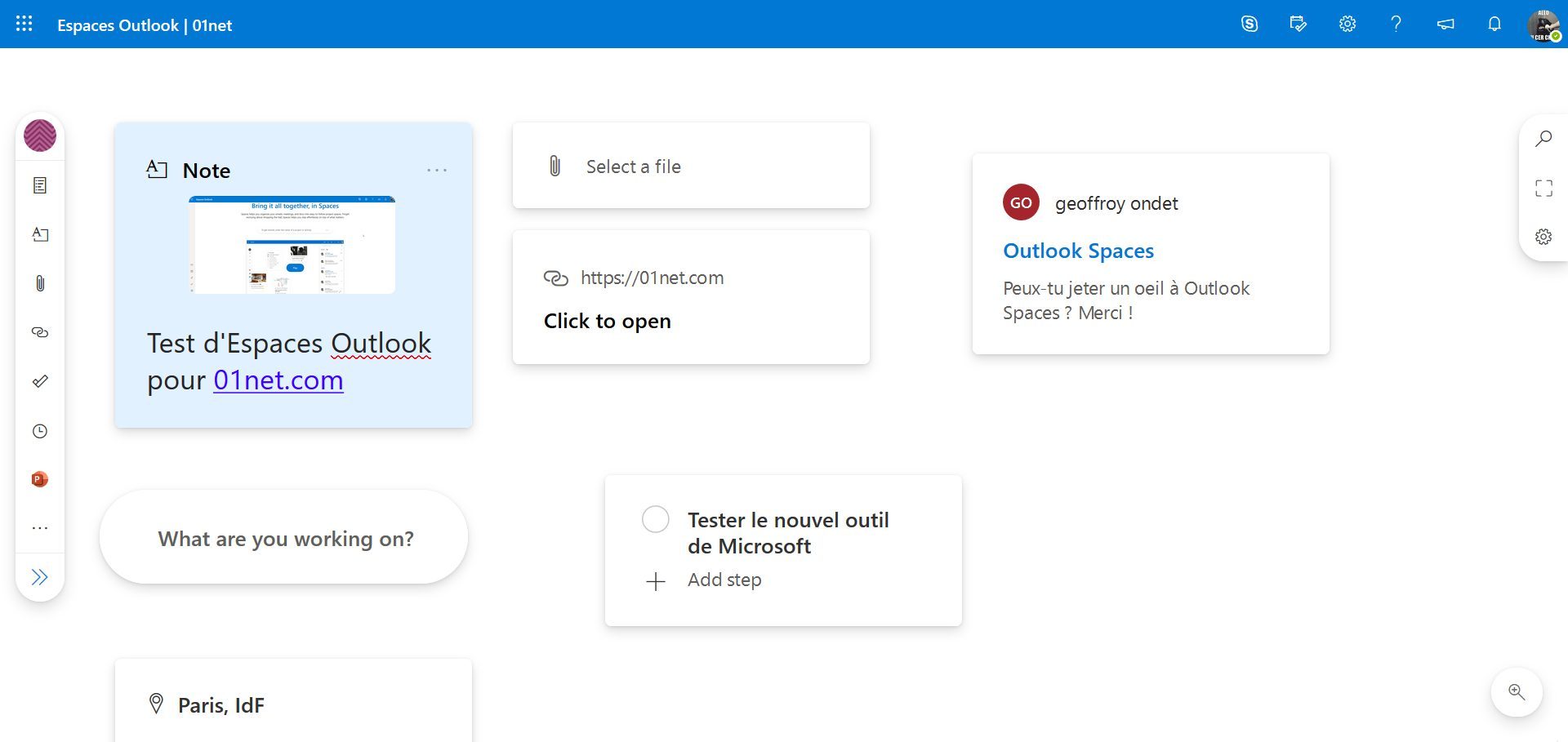Open the 01net.com link in the note
The image size is (1568, 742).
pos(278,380)
